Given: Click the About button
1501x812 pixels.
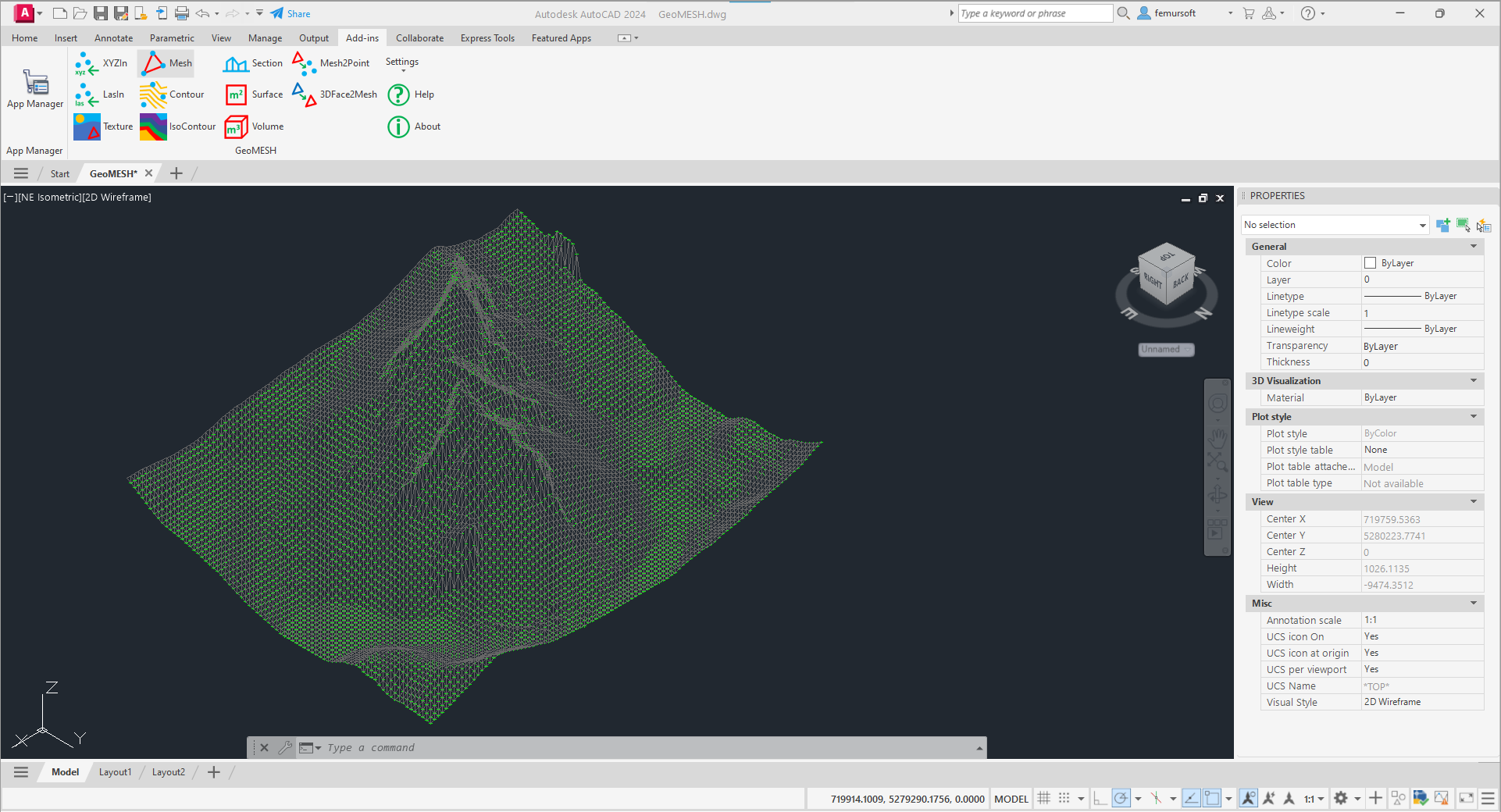Looking at the screenshot, I should tap(415, 126).
